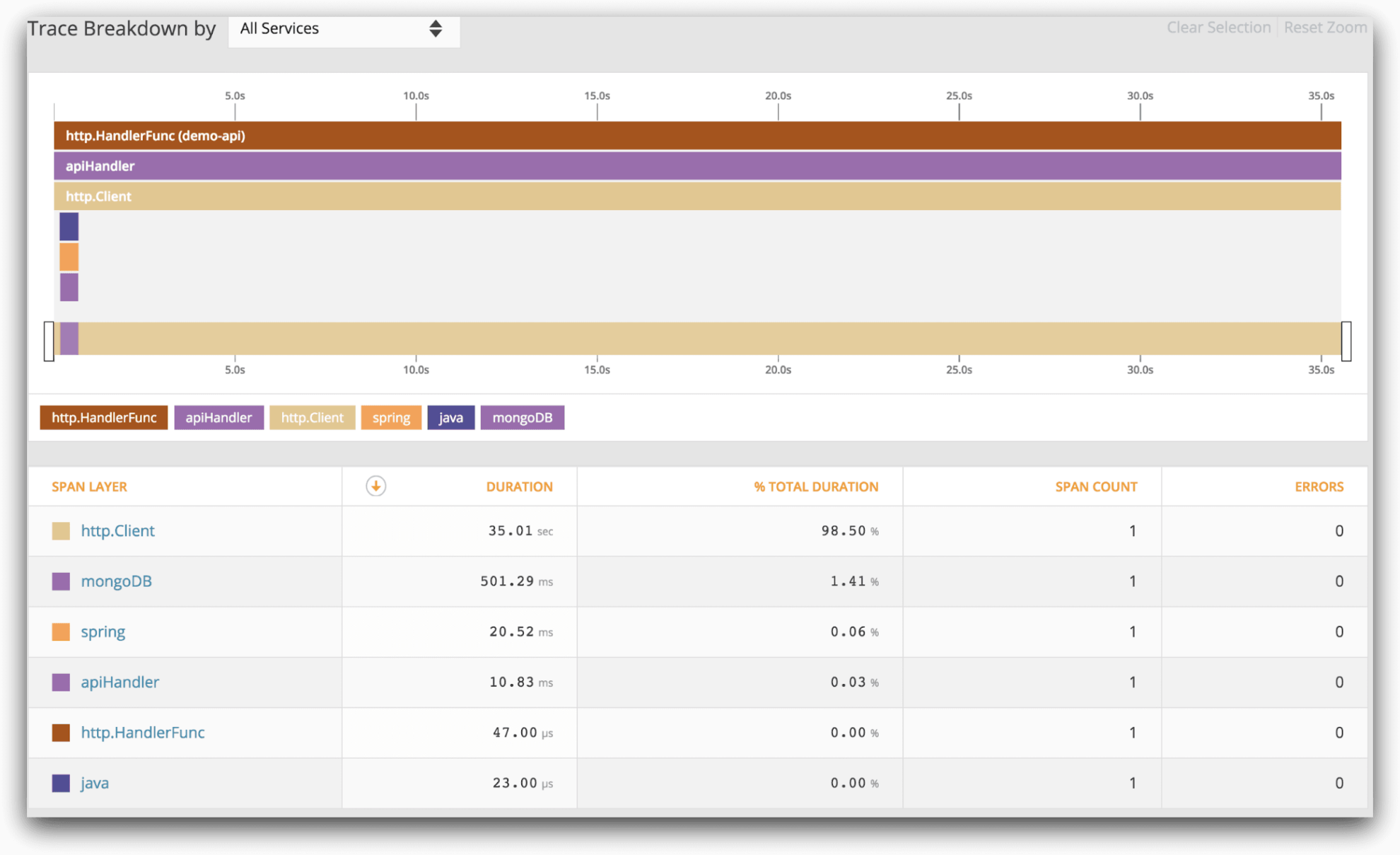Click the double-arrow icon in the Services selector

pyautogui.click(x=436, y=30)
